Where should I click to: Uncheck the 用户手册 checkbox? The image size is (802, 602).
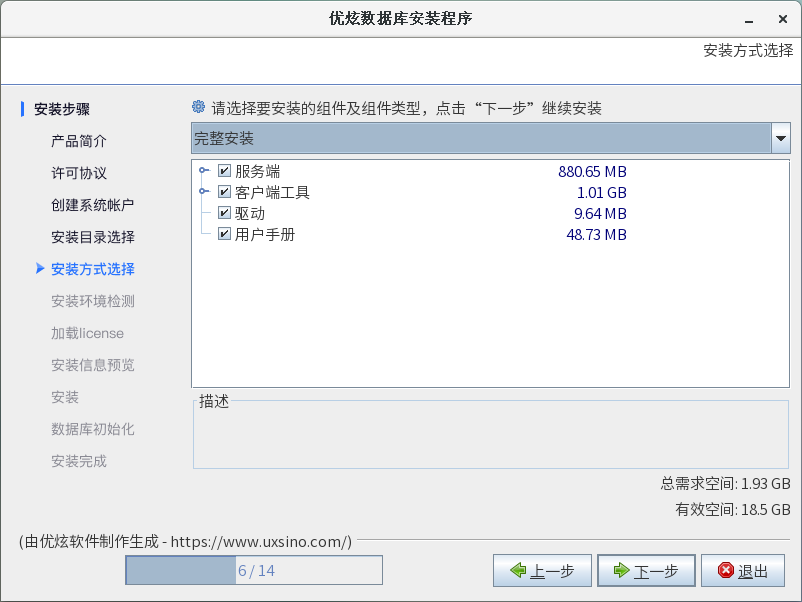click(224, 234)
